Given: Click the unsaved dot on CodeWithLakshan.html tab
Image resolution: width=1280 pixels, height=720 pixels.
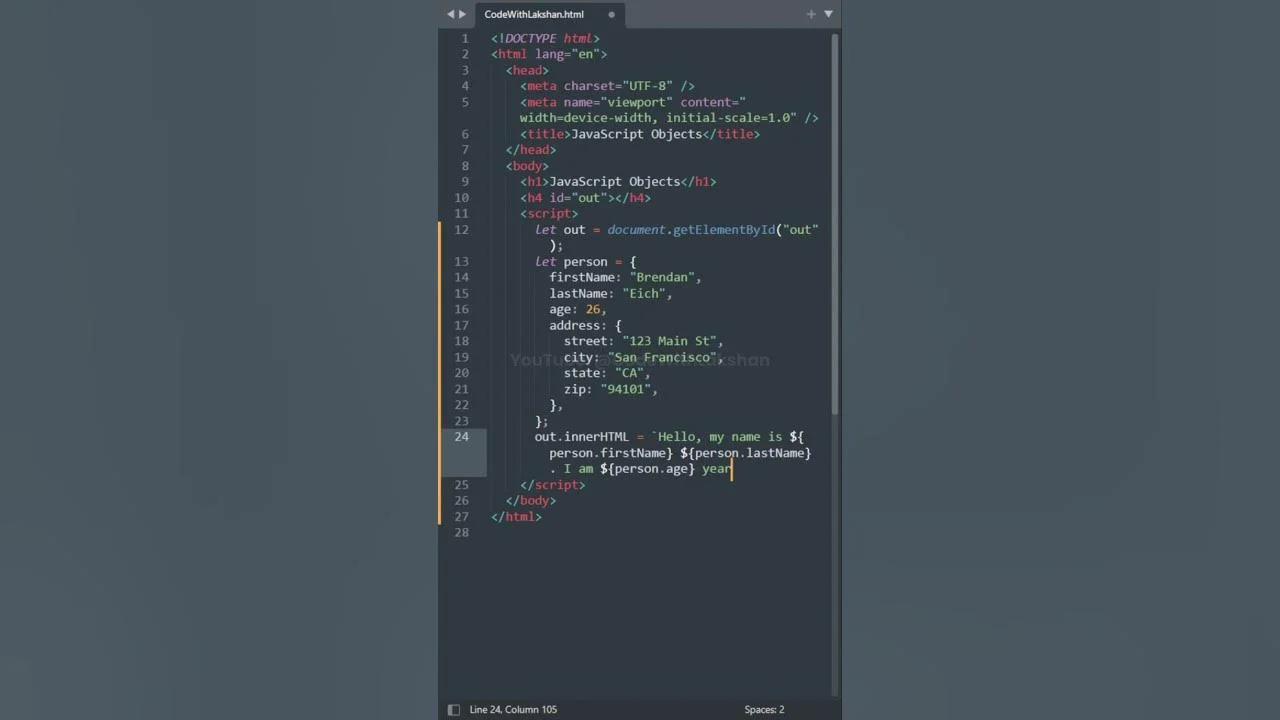Looking at the screenshot, I should tap(611, 15).
